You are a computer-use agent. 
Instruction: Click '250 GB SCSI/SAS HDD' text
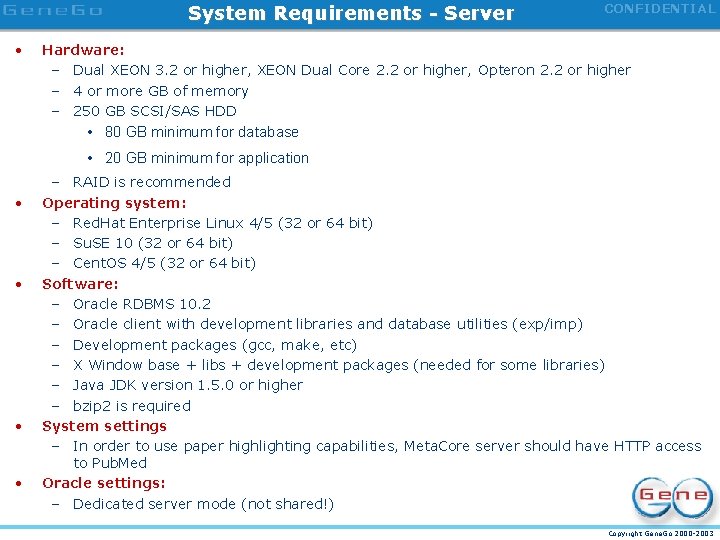(x=155, y=111)
